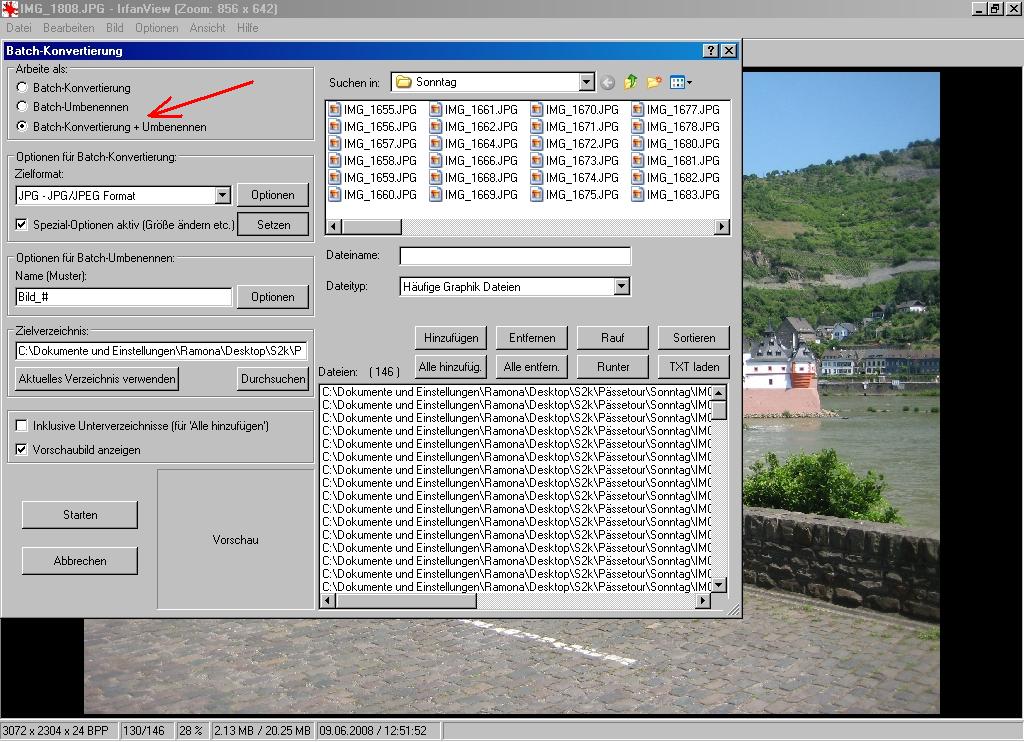Disable Spezial-Optionen aktiv checkbox
The width and height of the screenshot is (1024, 742).
(x=23, y=224)
